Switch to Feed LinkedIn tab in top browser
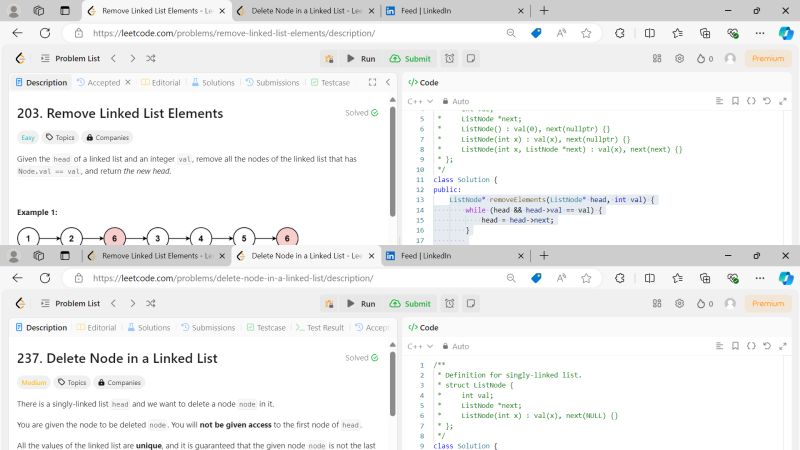This screenshot has width=800, height=450. click(x=454, y=11)
